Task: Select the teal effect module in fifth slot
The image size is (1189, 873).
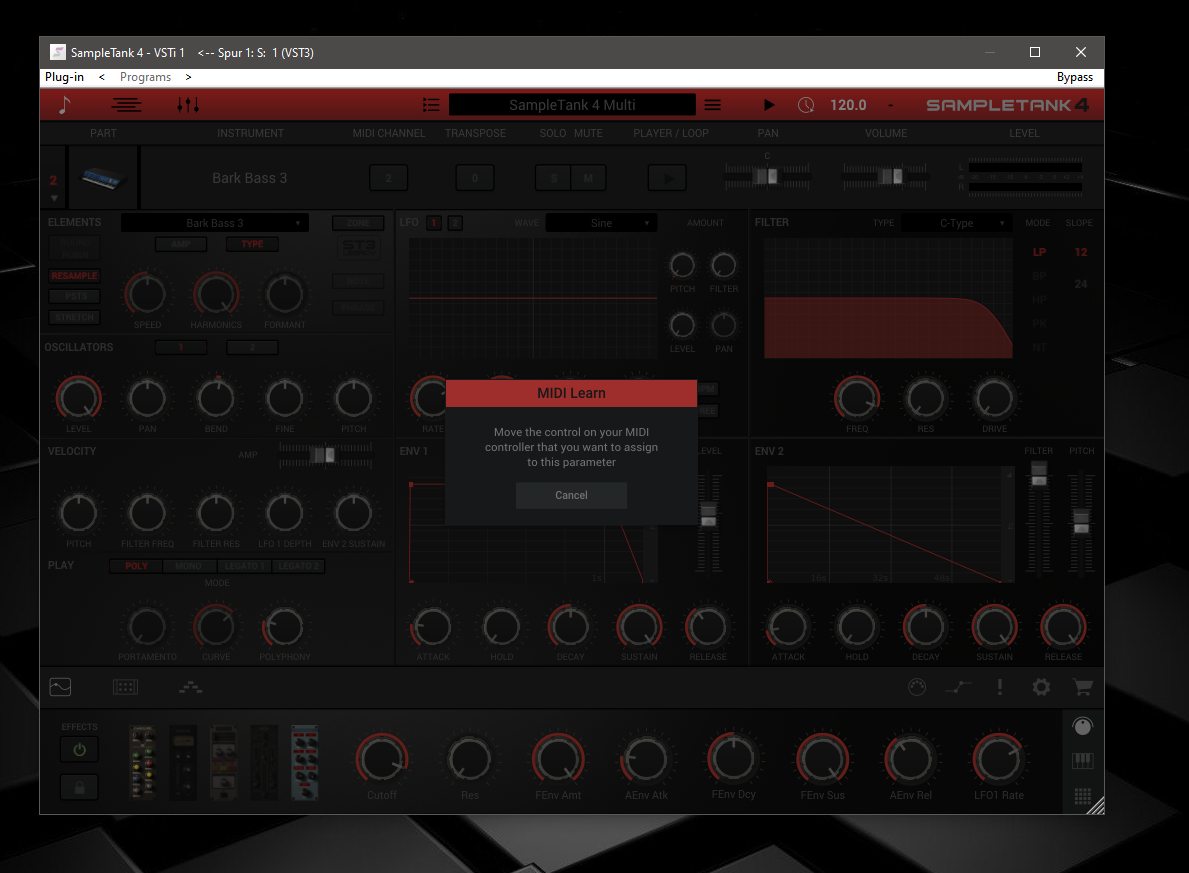Action: tap(305, 763)
